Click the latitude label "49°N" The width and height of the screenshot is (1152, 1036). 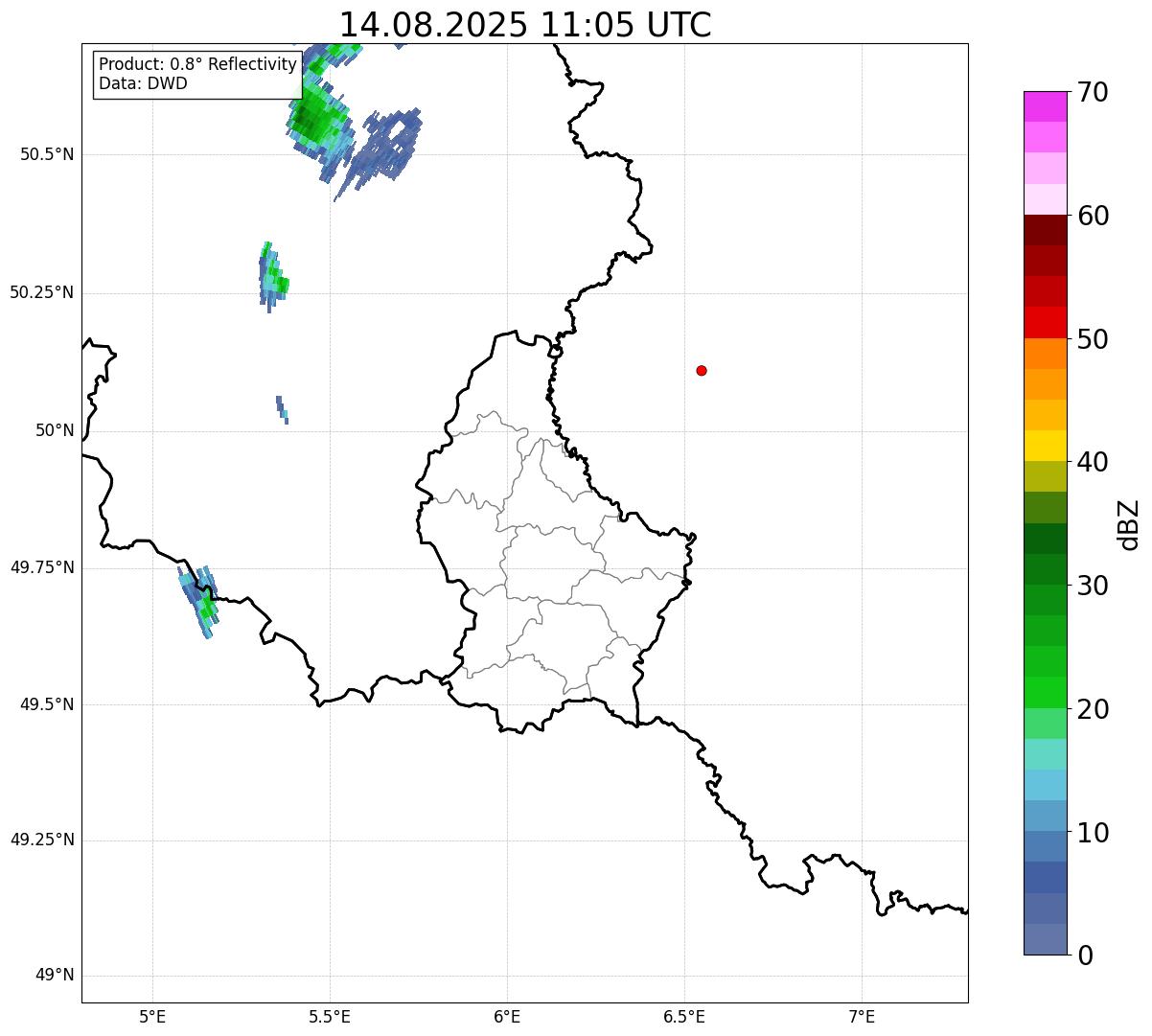coord(55,976)
